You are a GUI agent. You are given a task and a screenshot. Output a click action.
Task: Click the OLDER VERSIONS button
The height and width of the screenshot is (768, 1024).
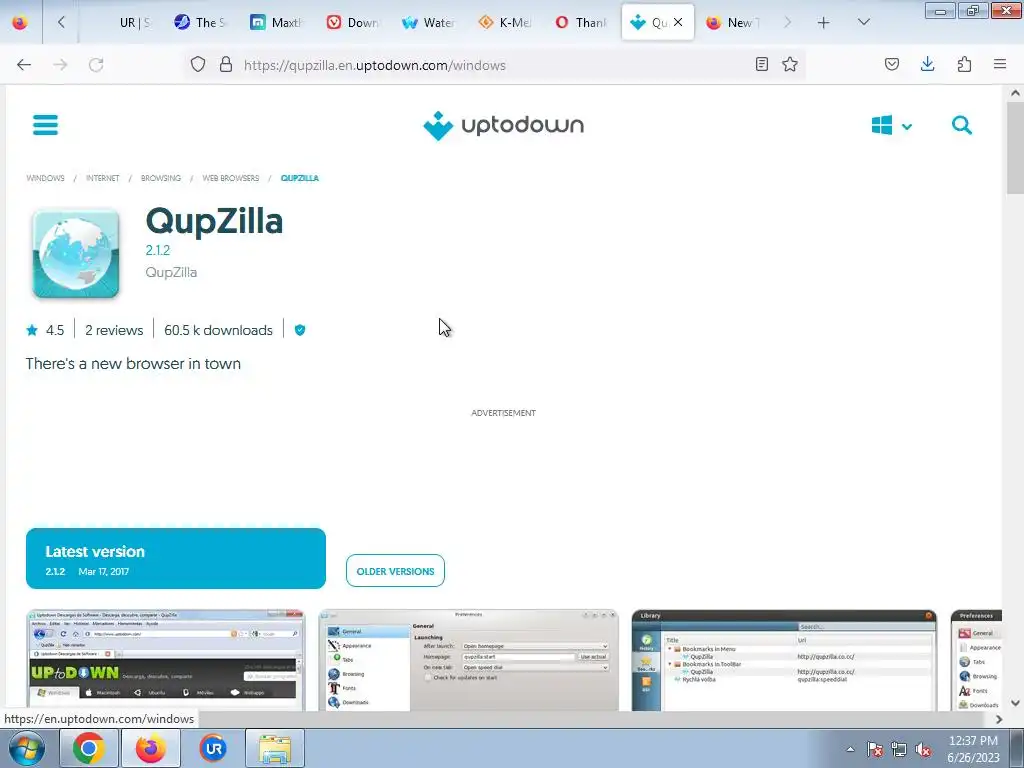click(395, 571)
